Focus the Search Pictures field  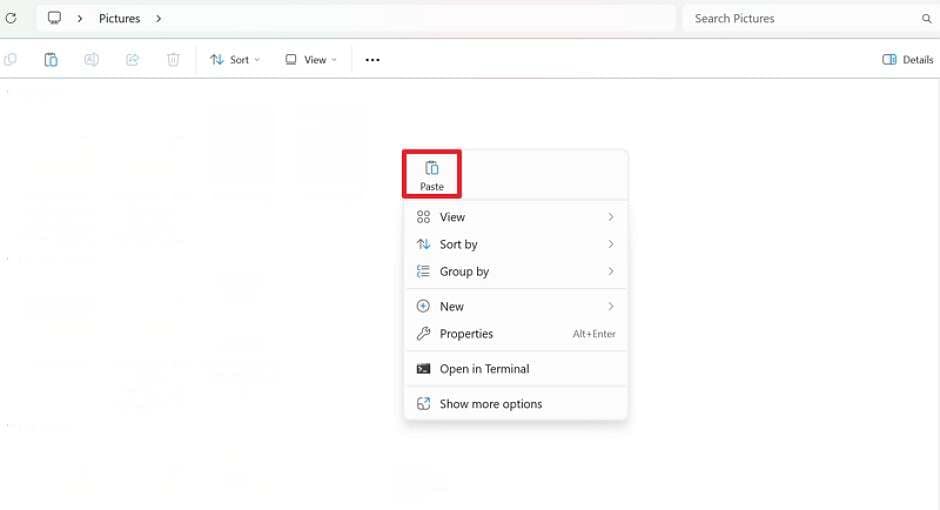(x=809, y=19)
